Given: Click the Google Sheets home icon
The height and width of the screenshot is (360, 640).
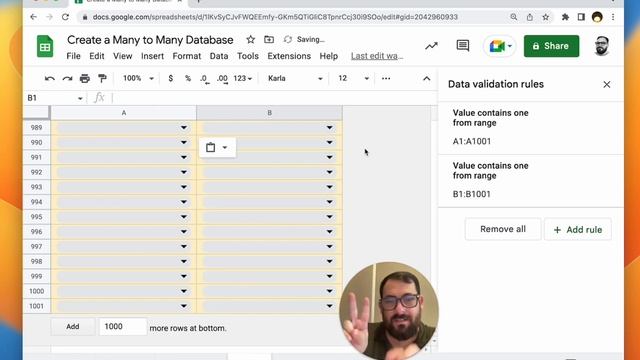Looking at the screenshot, I should click(45, 46).
